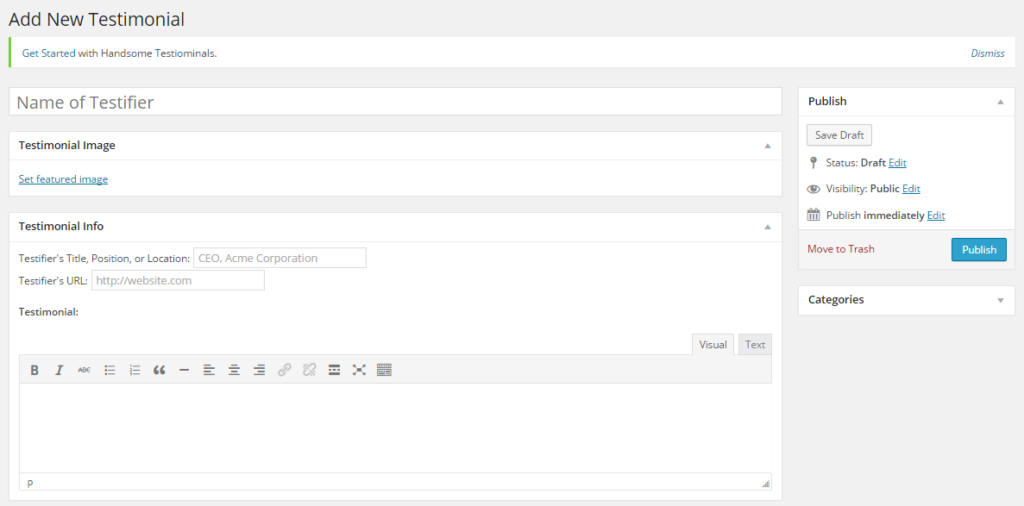Align text left
Viewport: 1024px width, 506px height.
209,370
